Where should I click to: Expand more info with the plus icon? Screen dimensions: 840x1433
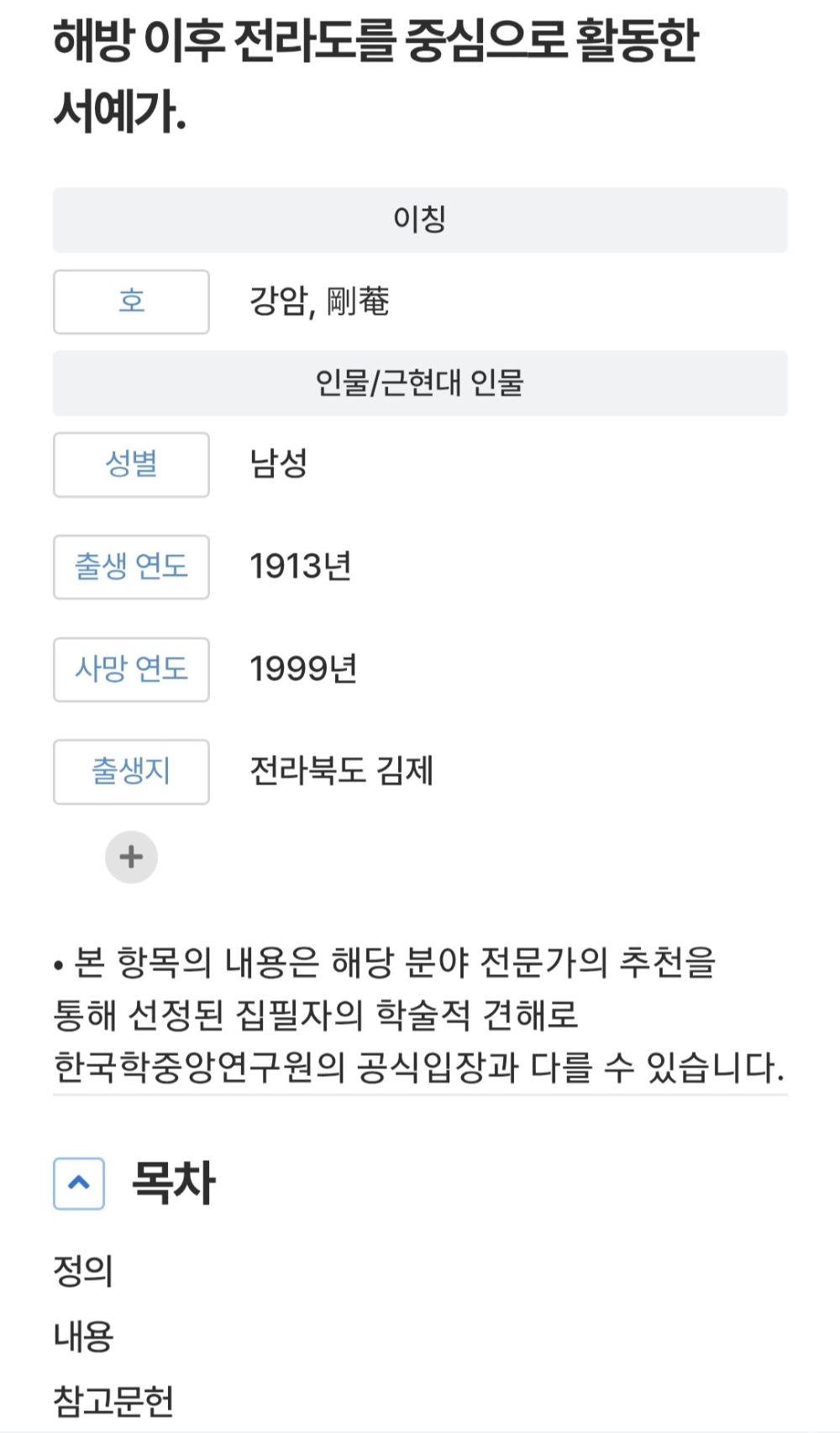(131, 857)
